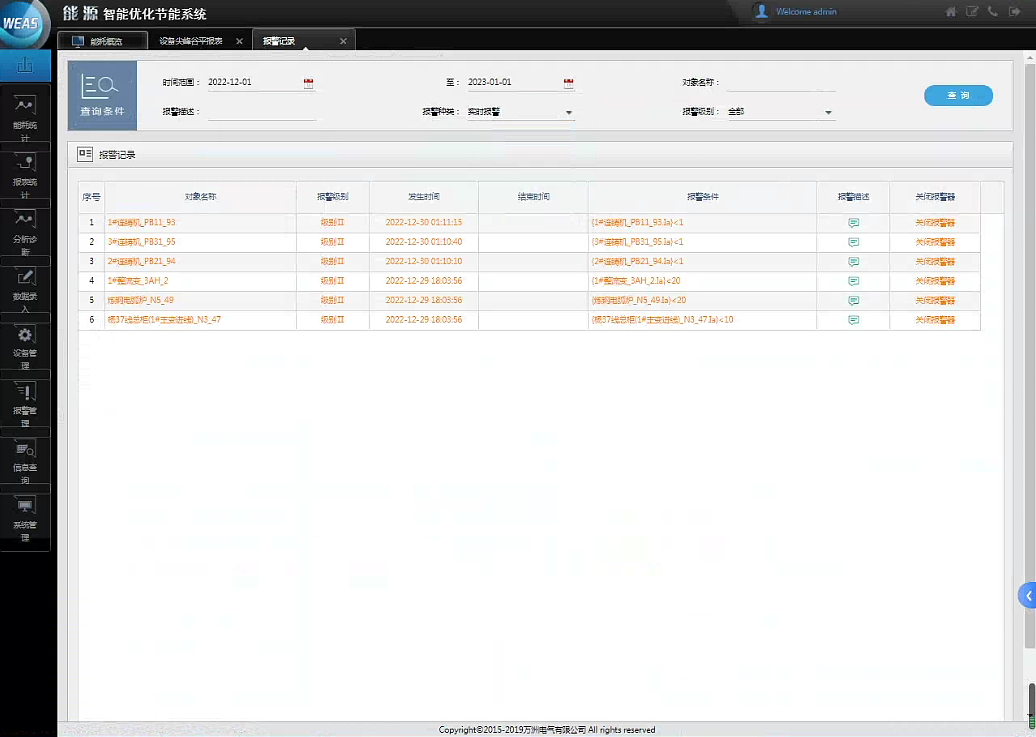View alarm description for row 1
The height and width of the screenshot is (737, 1036).
(x=853, y=223)
